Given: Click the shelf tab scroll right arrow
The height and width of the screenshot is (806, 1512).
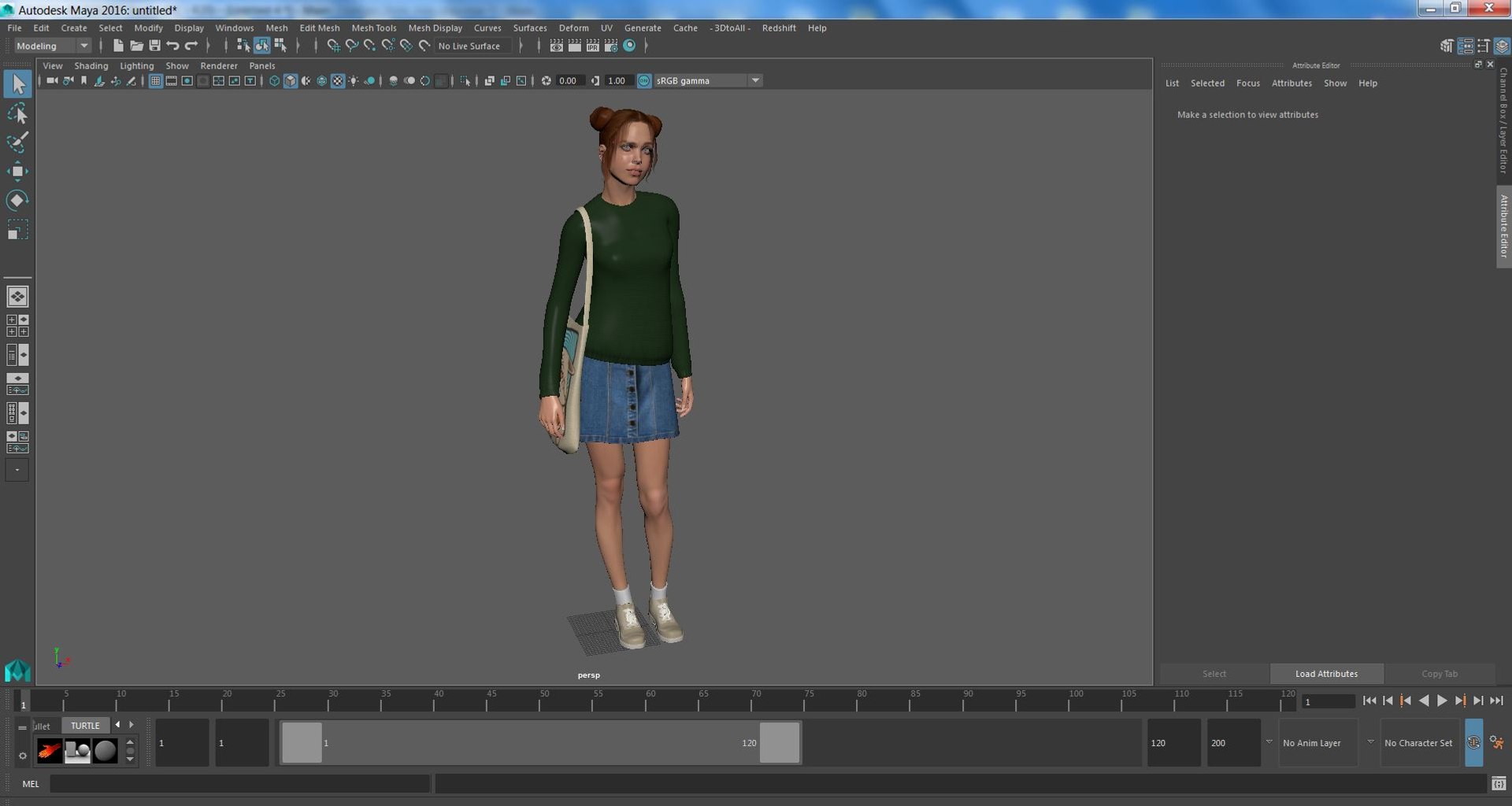Looking at the screenshot, I should coord(131,724).
